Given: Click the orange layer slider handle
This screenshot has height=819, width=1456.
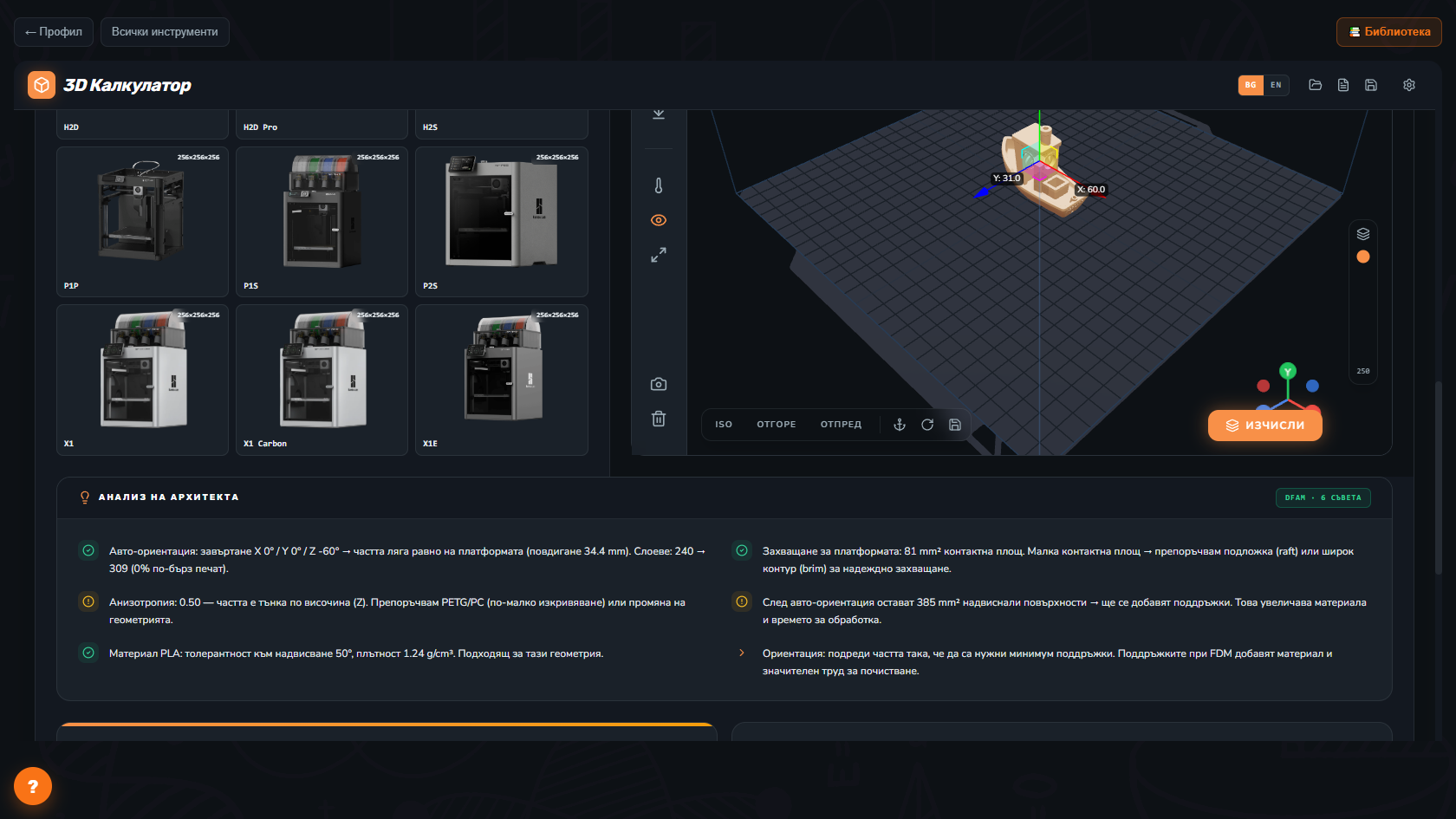Looking at the screenshot, I should coord(1363,257).
